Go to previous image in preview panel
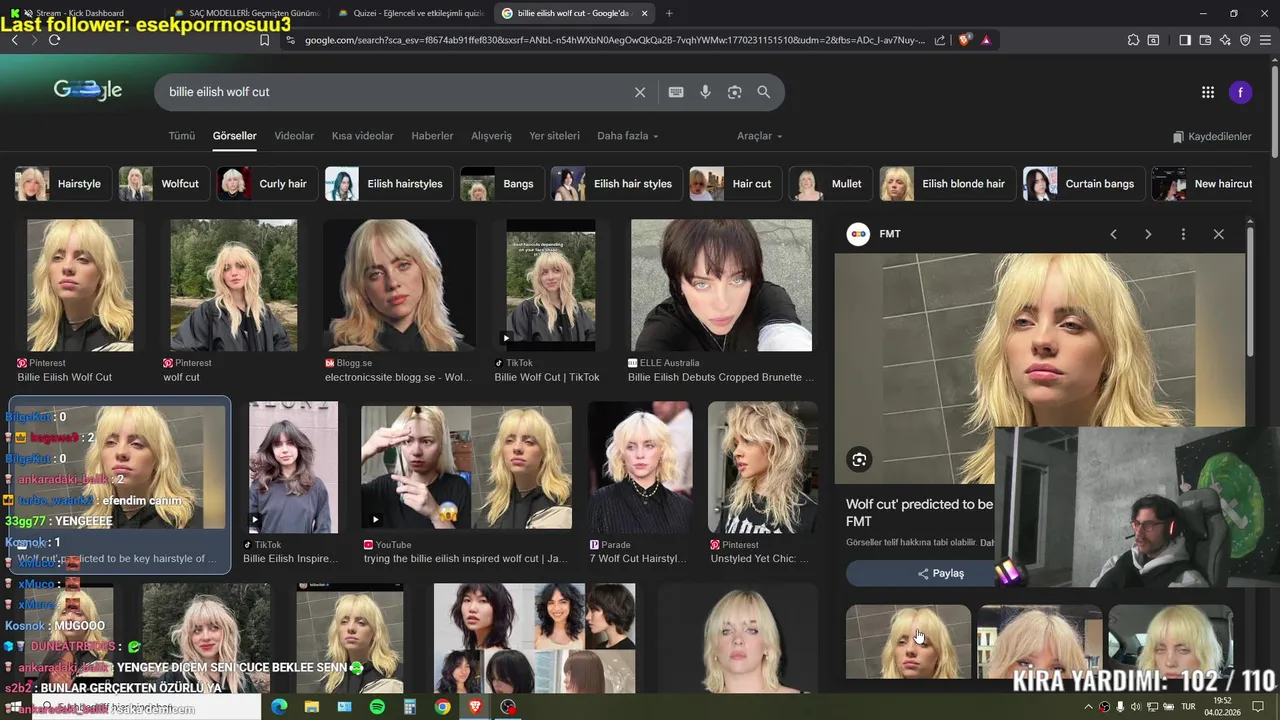1280x720 pixels. pos(1113,234)
